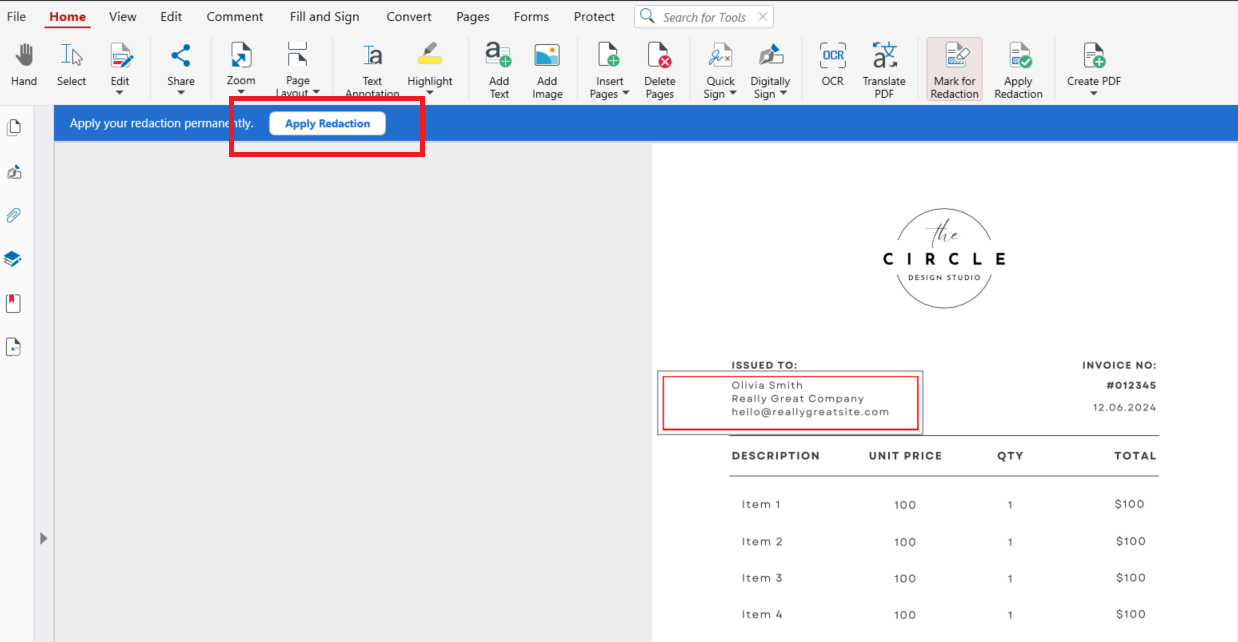Image resolution: width=1238 pixels, height=642 pixels.
Task: Select the Home tab
Action: (68, 16)
